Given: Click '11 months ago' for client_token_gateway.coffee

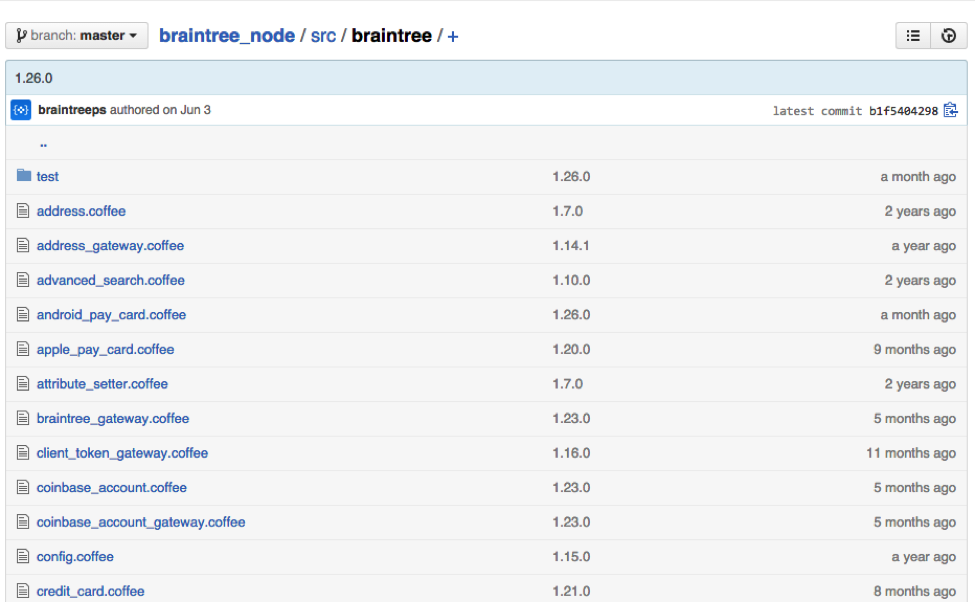Looking at the screenshot, I should (x=910, y=453).
